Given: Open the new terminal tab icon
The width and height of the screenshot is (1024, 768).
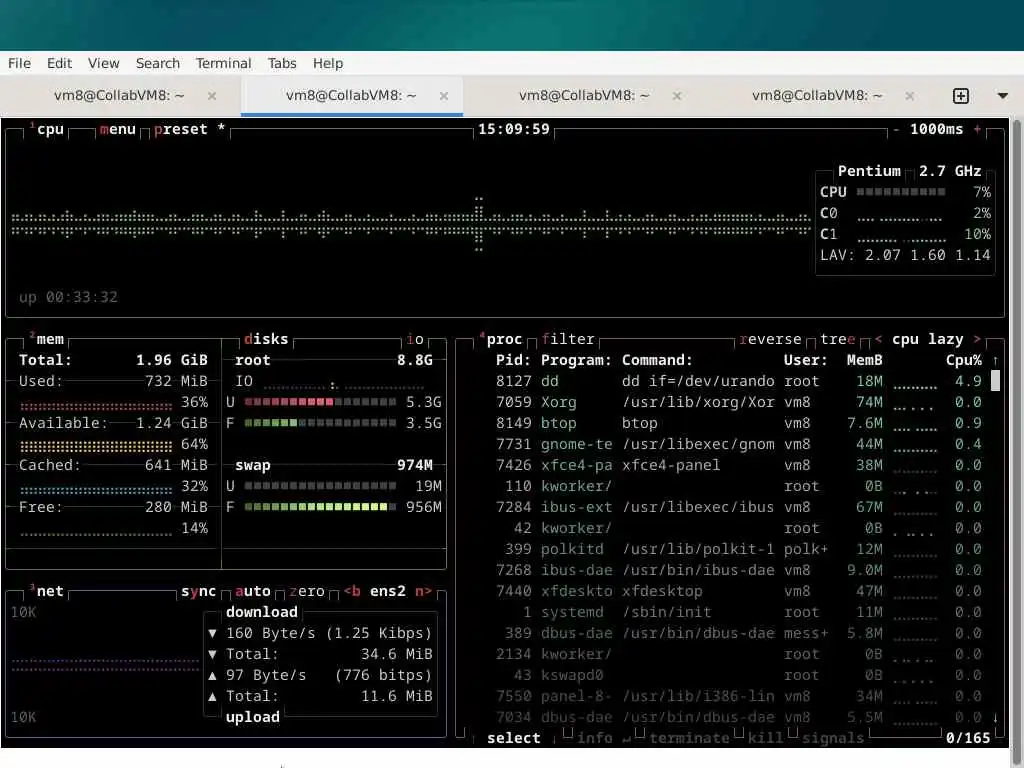Looking at the screenshot, I should tap(961, 96).
